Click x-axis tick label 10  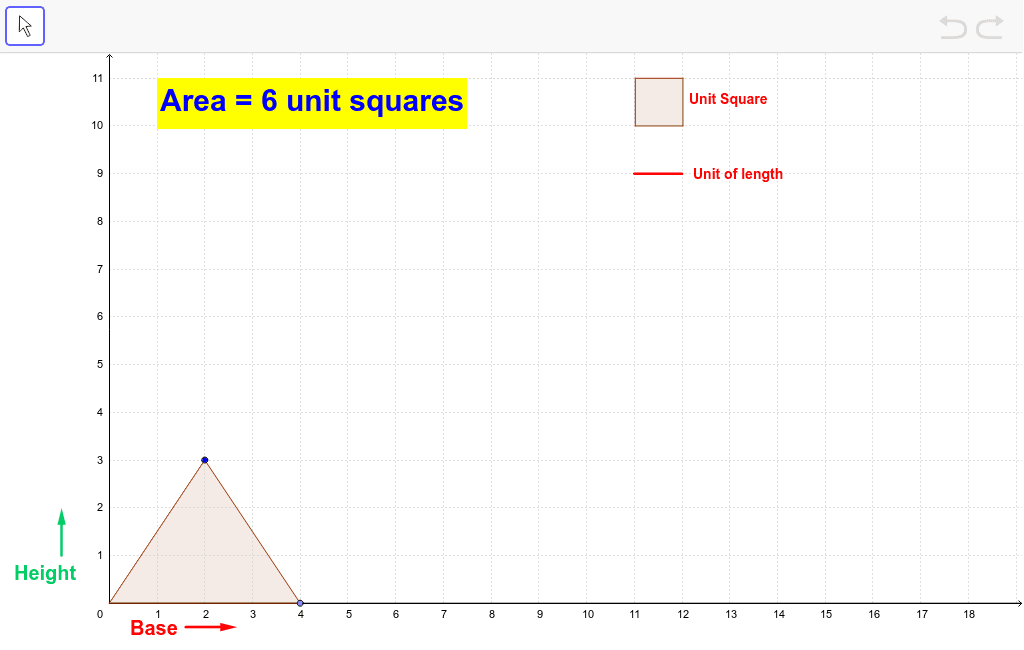point(588,614)
